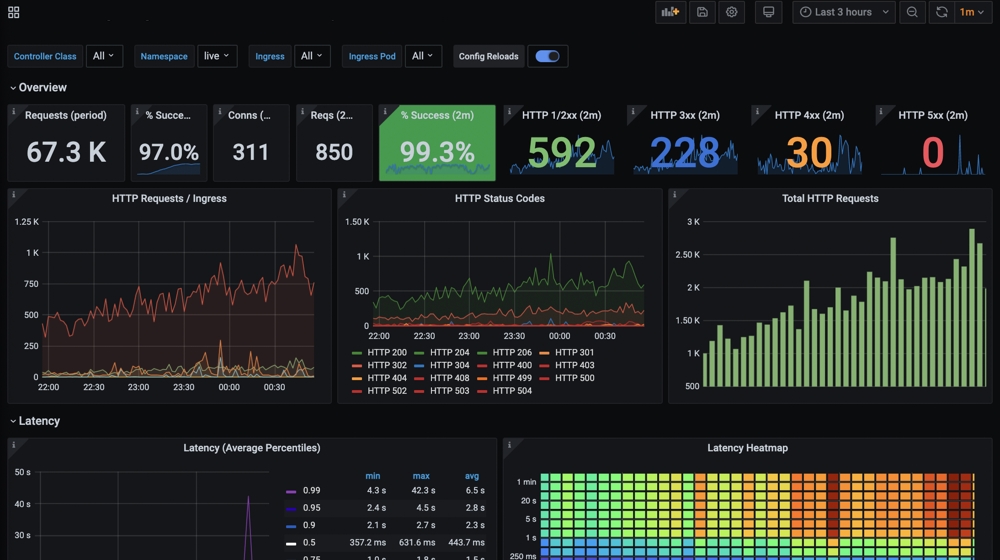The image size is (1000, 560).
Task: Click info icon on Requests (period) panel
Action: [x=13, y=112]
